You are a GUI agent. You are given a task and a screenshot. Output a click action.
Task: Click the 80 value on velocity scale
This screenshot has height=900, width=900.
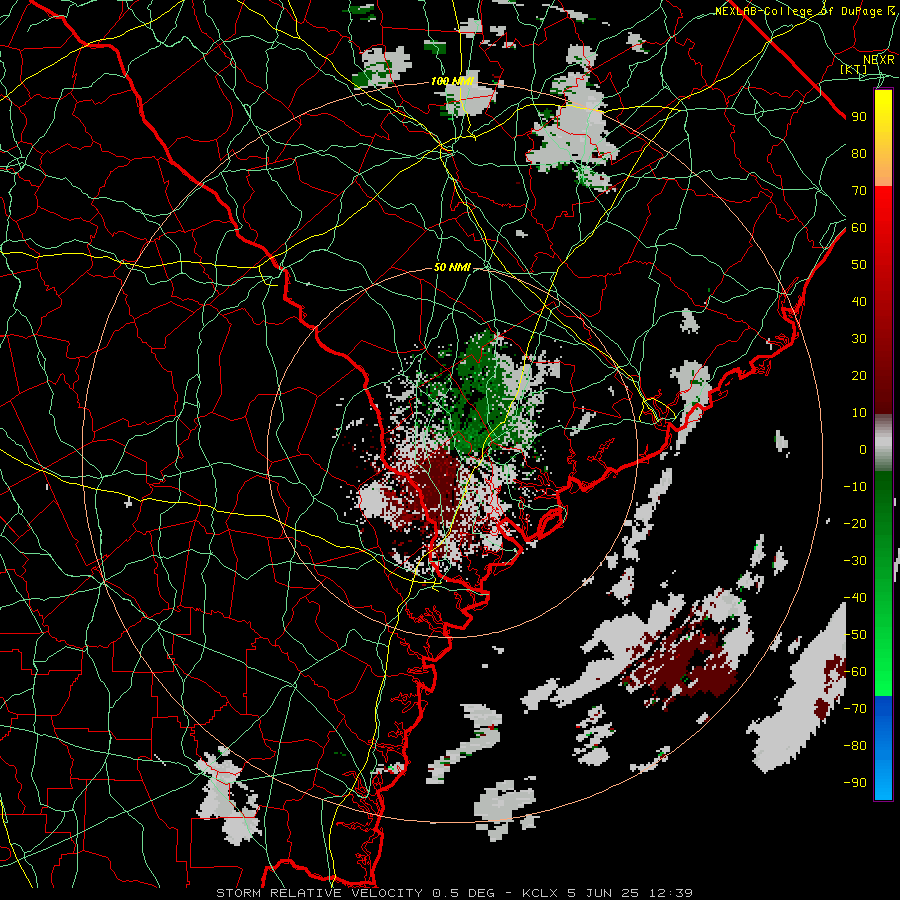point(859,153)
